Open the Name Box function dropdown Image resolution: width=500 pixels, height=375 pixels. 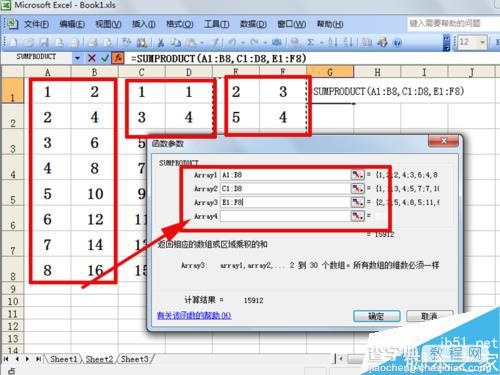coord(77,58)
